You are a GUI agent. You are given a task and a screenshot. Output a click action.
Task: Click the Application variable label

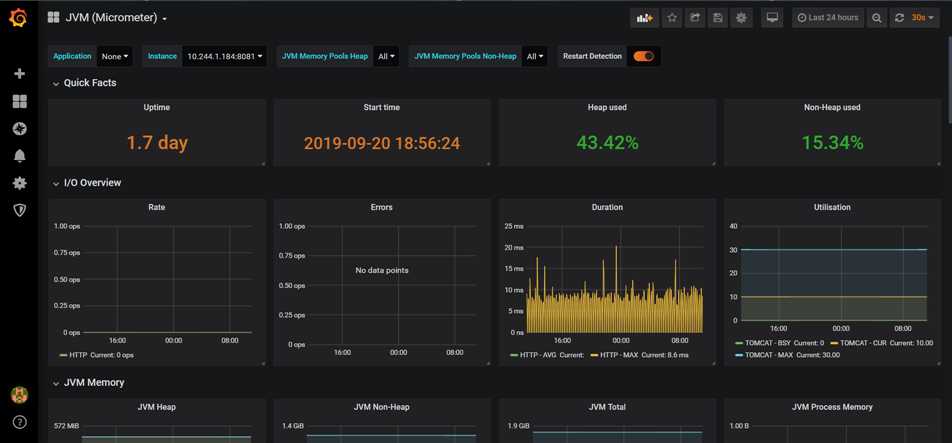point(72,56)
